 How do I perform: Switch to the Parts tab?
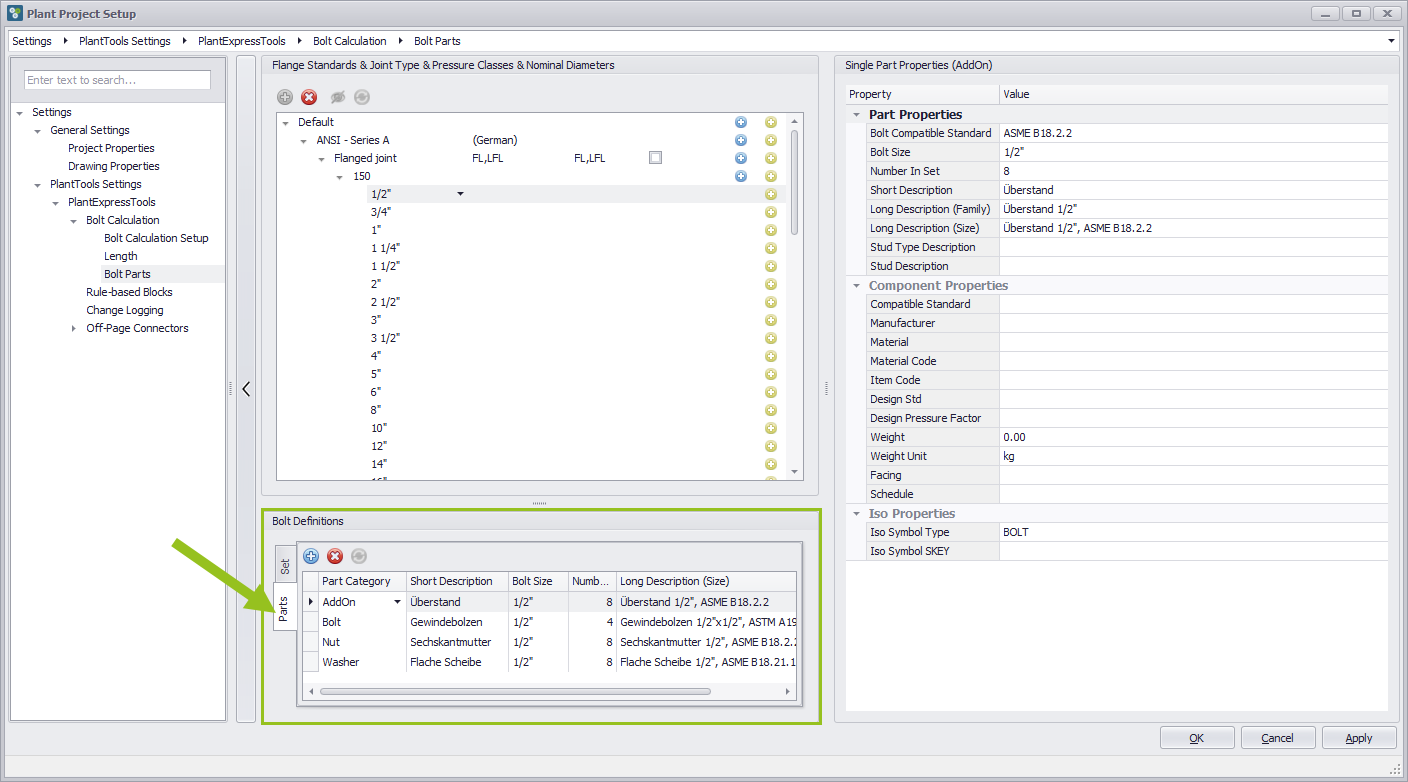285,608
